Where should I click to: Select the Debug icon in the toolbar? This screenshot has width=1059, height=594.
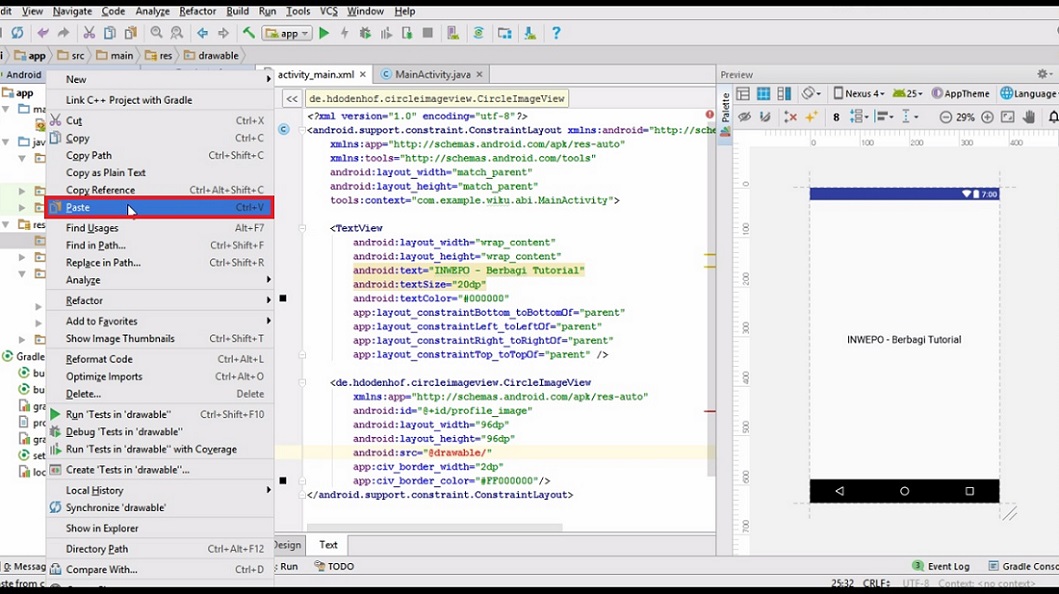tap(364, 32)
